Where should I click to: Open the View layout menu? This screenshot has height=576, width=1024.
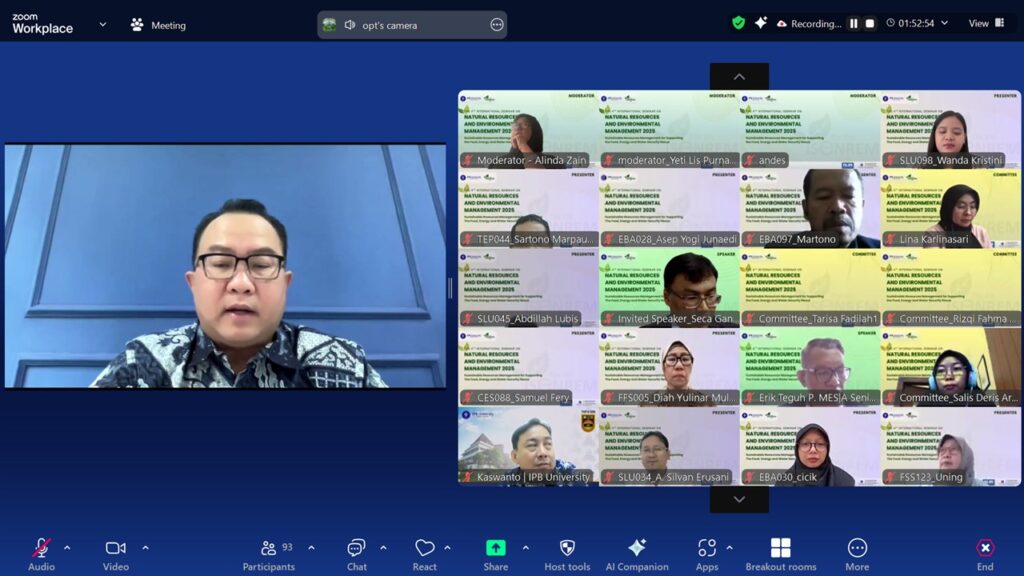pyautogui.click(x=986, y=24)
